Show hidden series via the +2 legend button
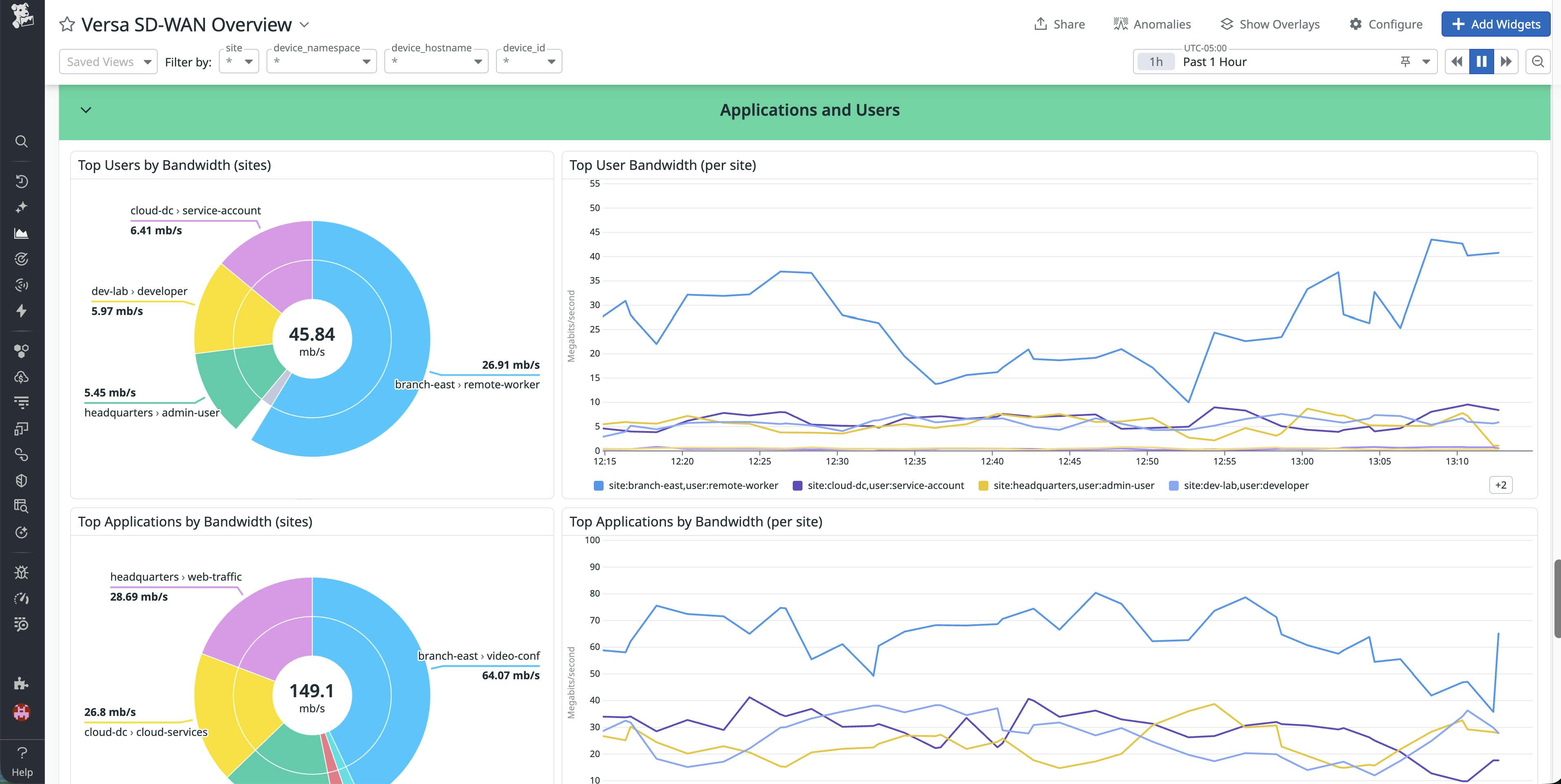 click(1501, 484)
